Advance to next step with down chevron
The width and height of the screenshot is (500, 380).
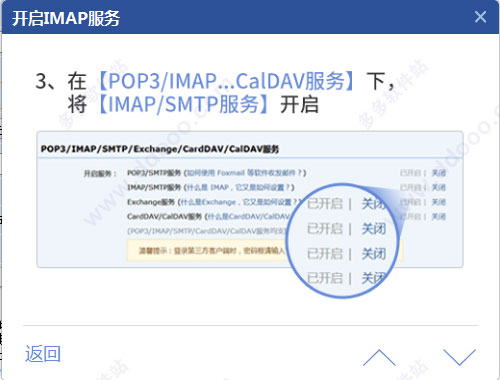(x=460, y=358)
